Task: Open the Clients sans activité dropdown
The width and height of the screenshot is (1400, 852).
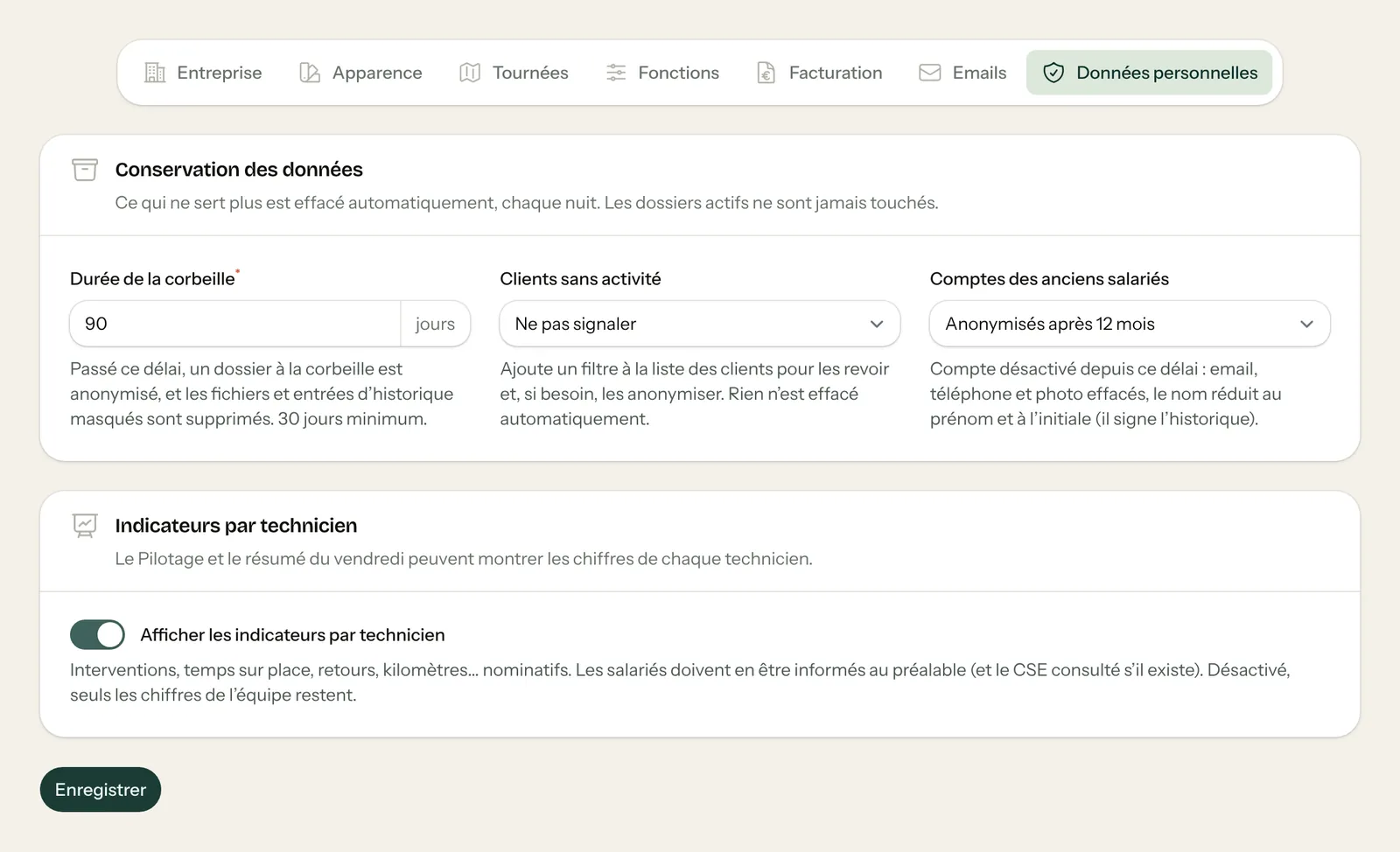Action: pyautogui.click(x=700, y=324)
